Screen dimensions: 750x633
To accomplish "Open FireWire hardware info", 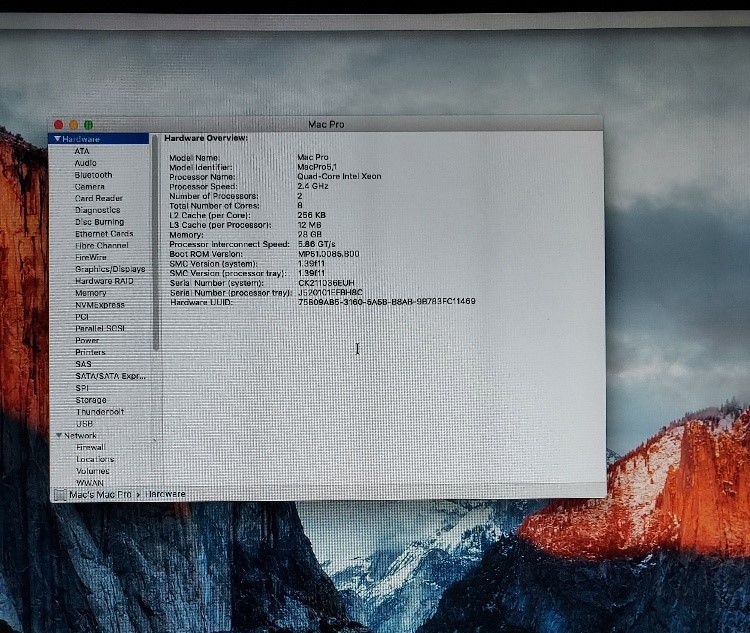I will (91, 257).
